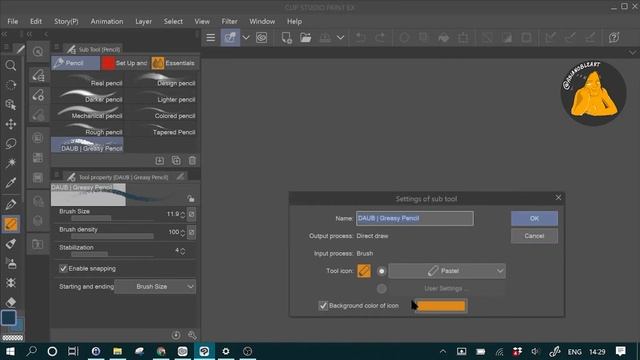This screenshot has height=360, width=640.
Task: Toggle Brush density dynamics button
Action: click(191, 232)
